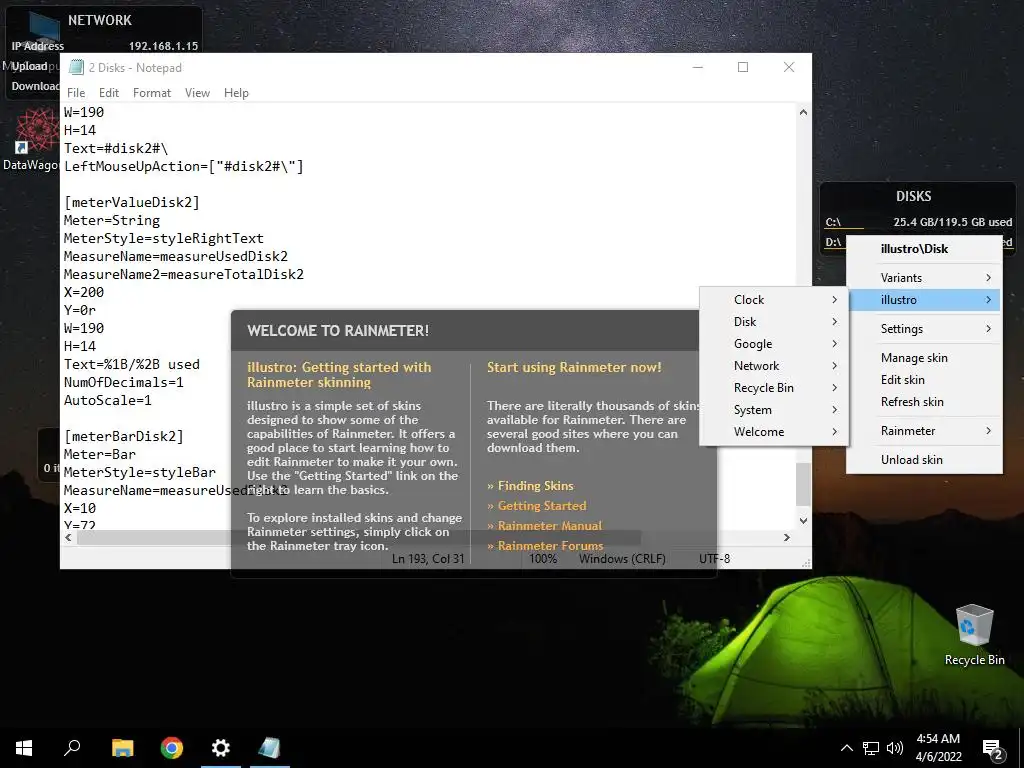
Task: Expand Welcome skin folder
Action: tap(774, 432)
